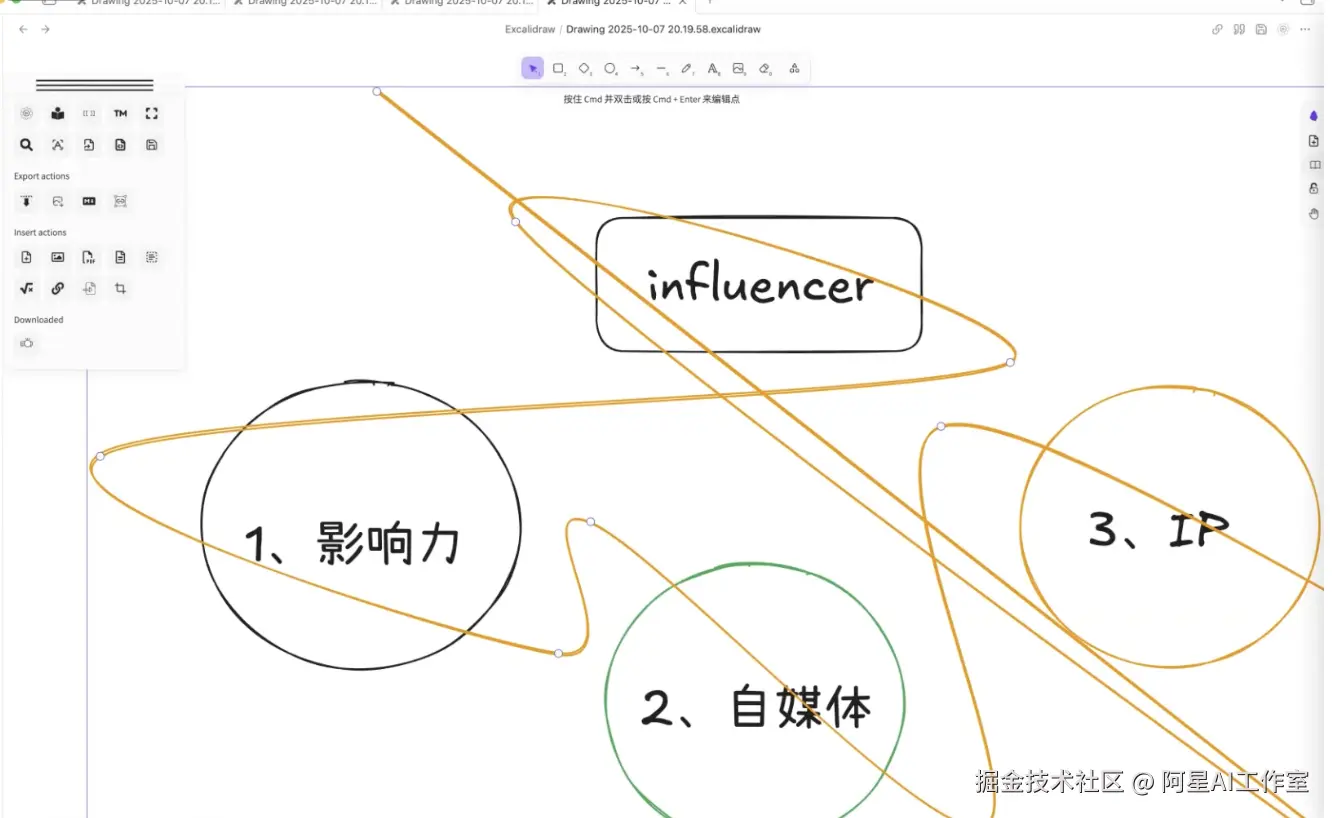1332x818 pixels.
Task: Click the "Export actions" section heading
Action: (42, 176)
